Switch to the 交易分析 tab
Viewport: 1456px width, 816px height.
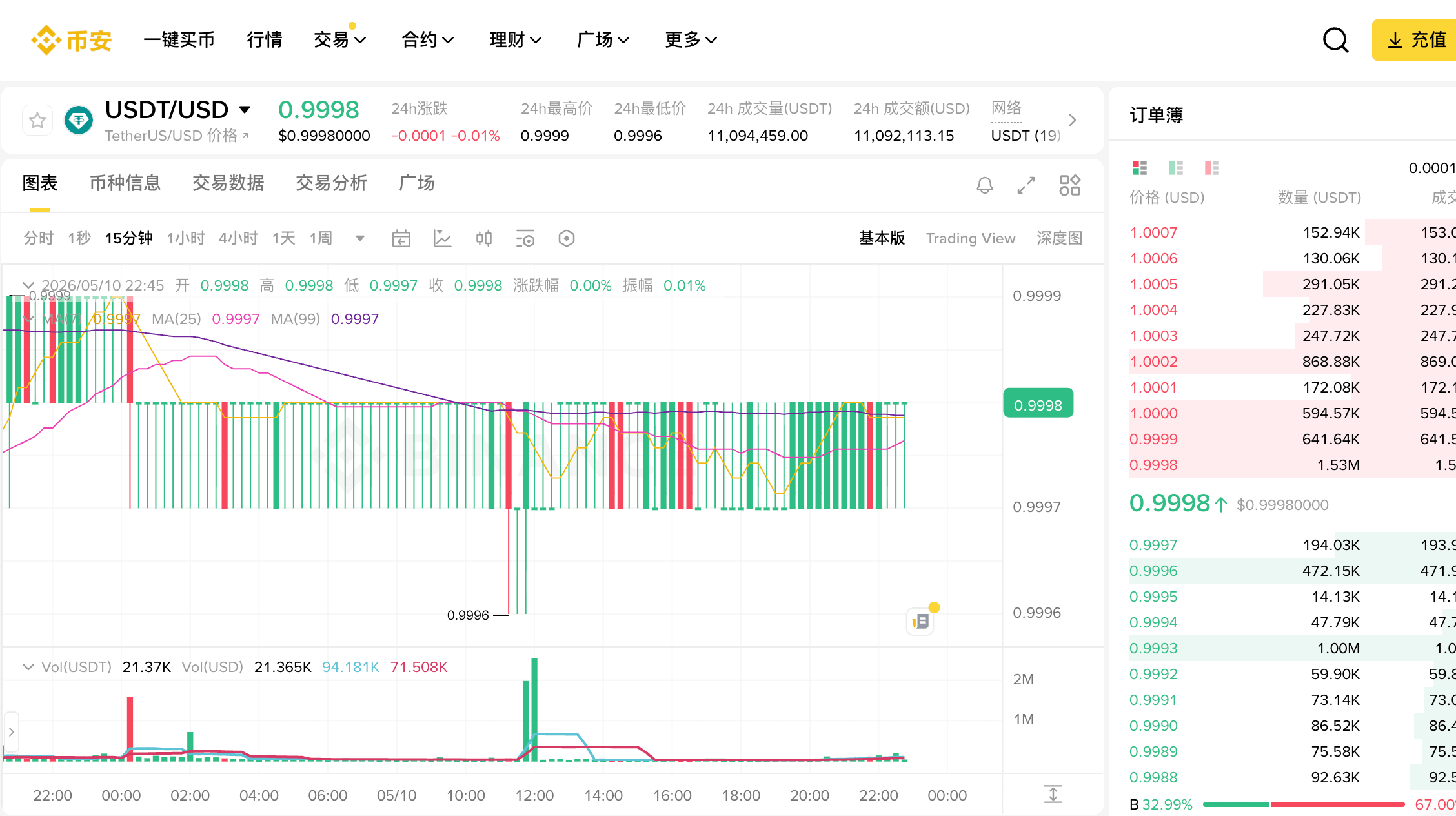tap(331, 183)
